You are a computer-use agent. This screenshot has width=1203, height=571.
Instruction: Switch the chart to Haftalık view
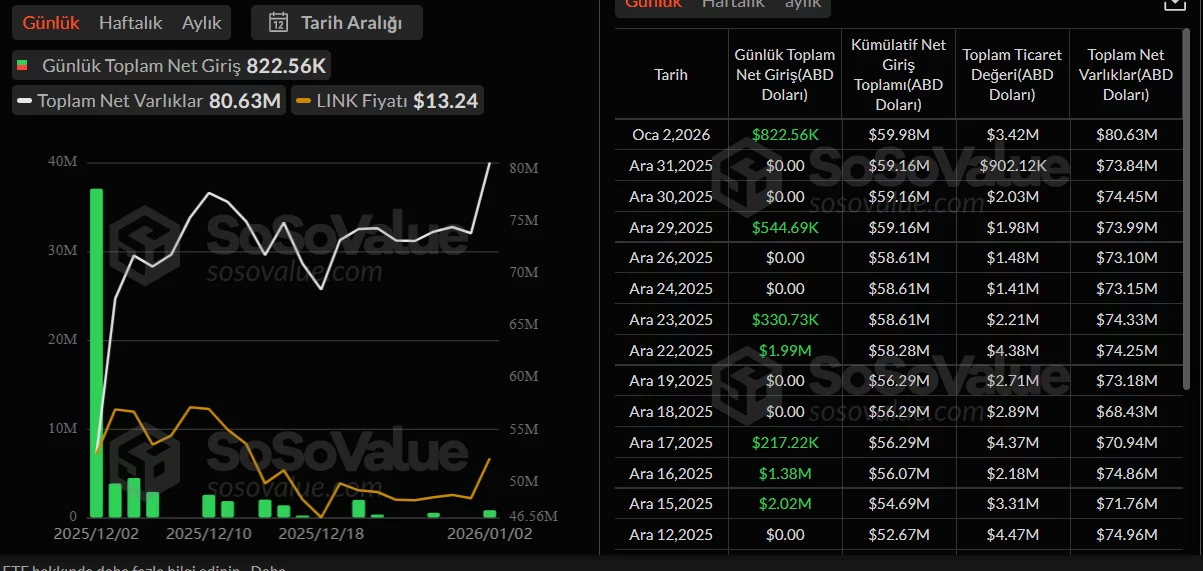coord(132,22)
